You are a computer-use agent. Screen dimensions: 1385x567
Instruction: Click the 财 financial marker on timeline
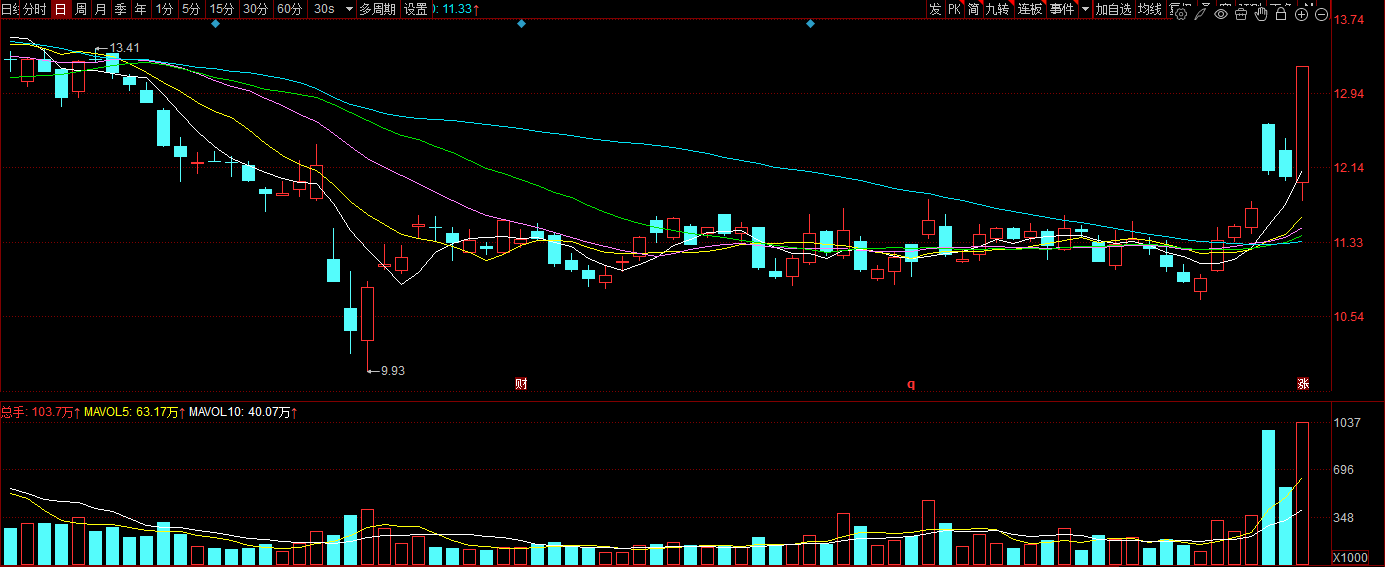click(x=521, y=383)
